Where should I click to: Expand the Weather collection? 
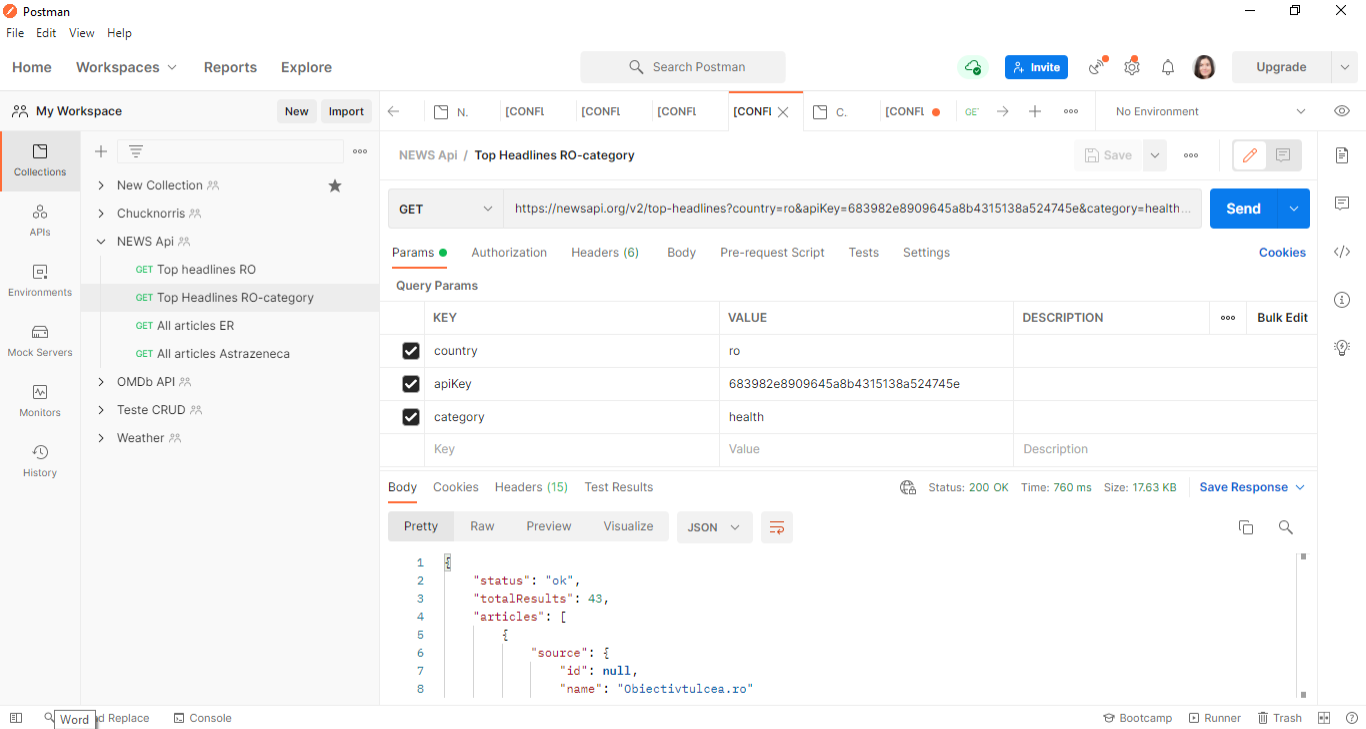(101, 438)
